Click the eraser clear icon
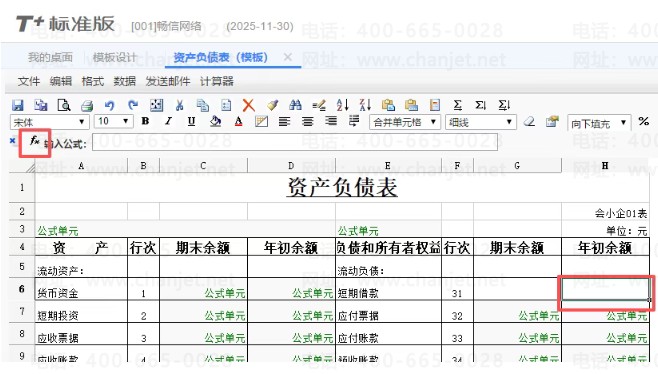The width and height of the screenshot is (658, 374). pos(530,122)
